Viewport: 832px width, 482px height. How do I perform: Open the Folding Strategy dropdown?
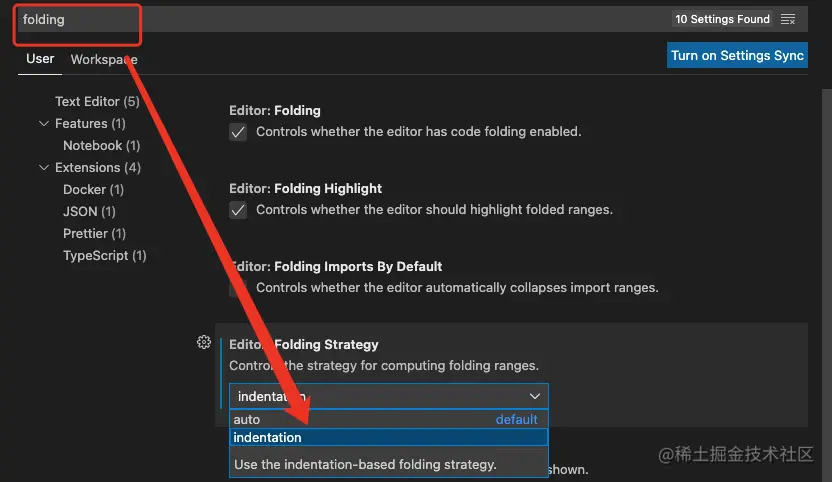[x=388, y=396]
